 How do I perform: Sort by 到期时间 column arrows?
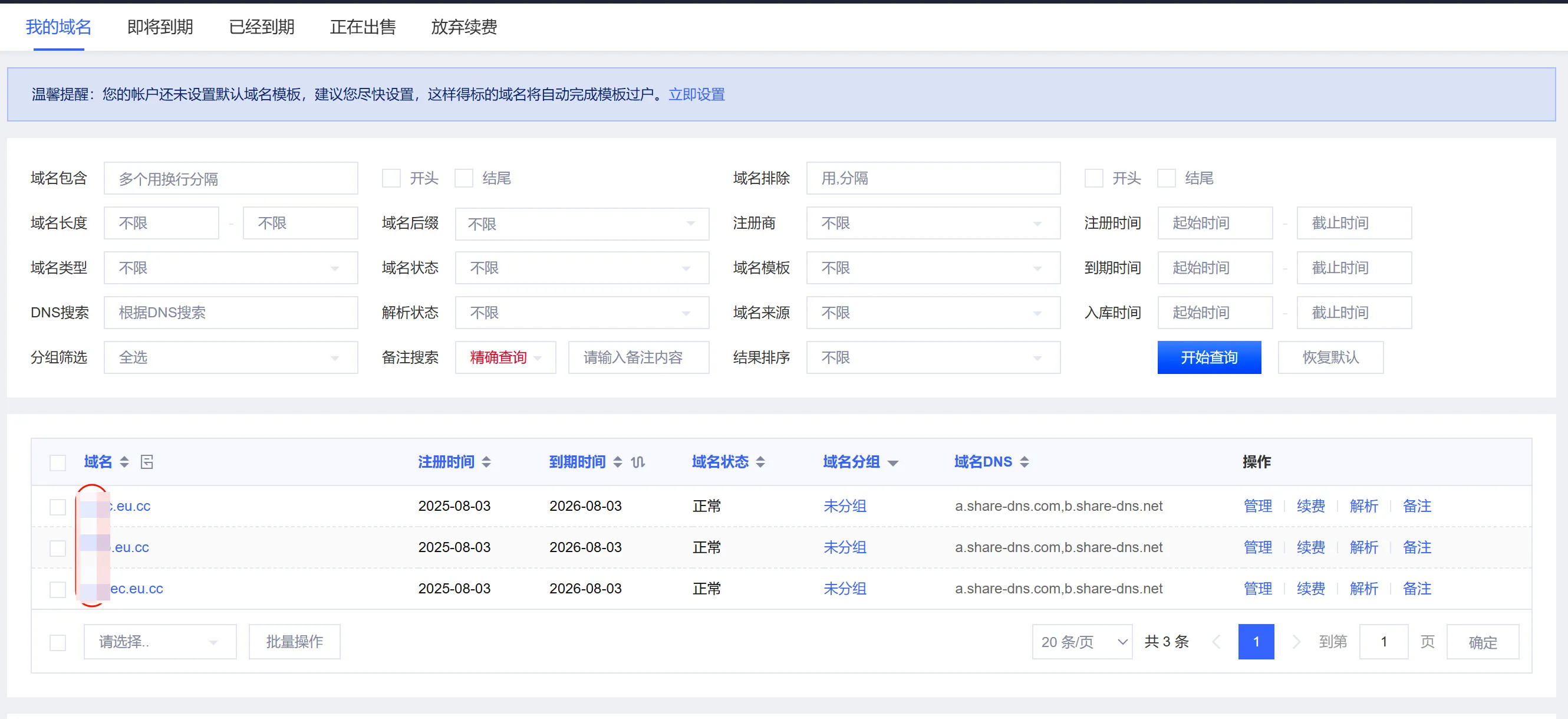pos(618,462)
